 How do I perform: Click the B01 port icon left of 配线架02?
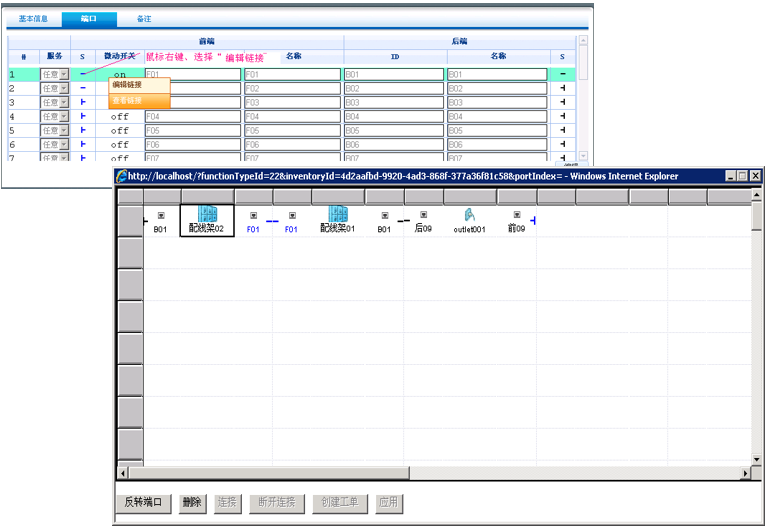(x=160, y=215)
